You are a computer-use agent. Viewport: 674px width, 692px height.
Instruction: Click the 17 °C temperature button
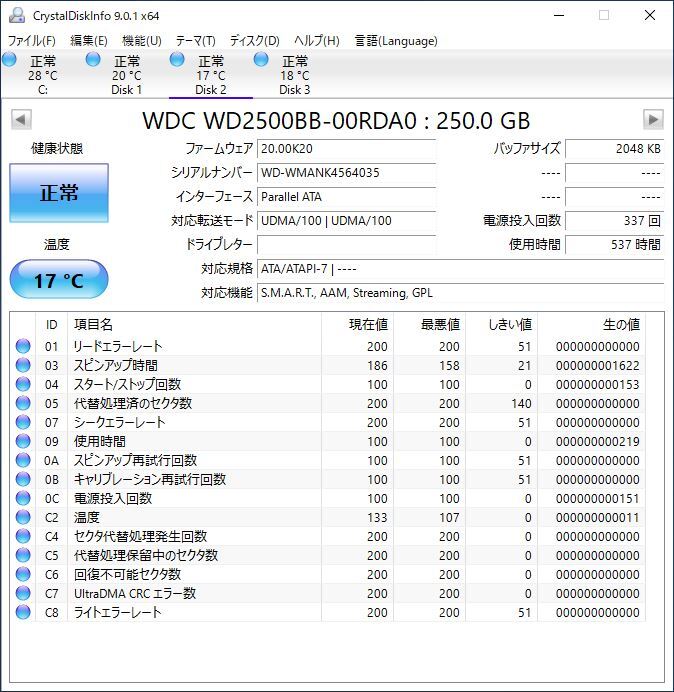(59, 280)
